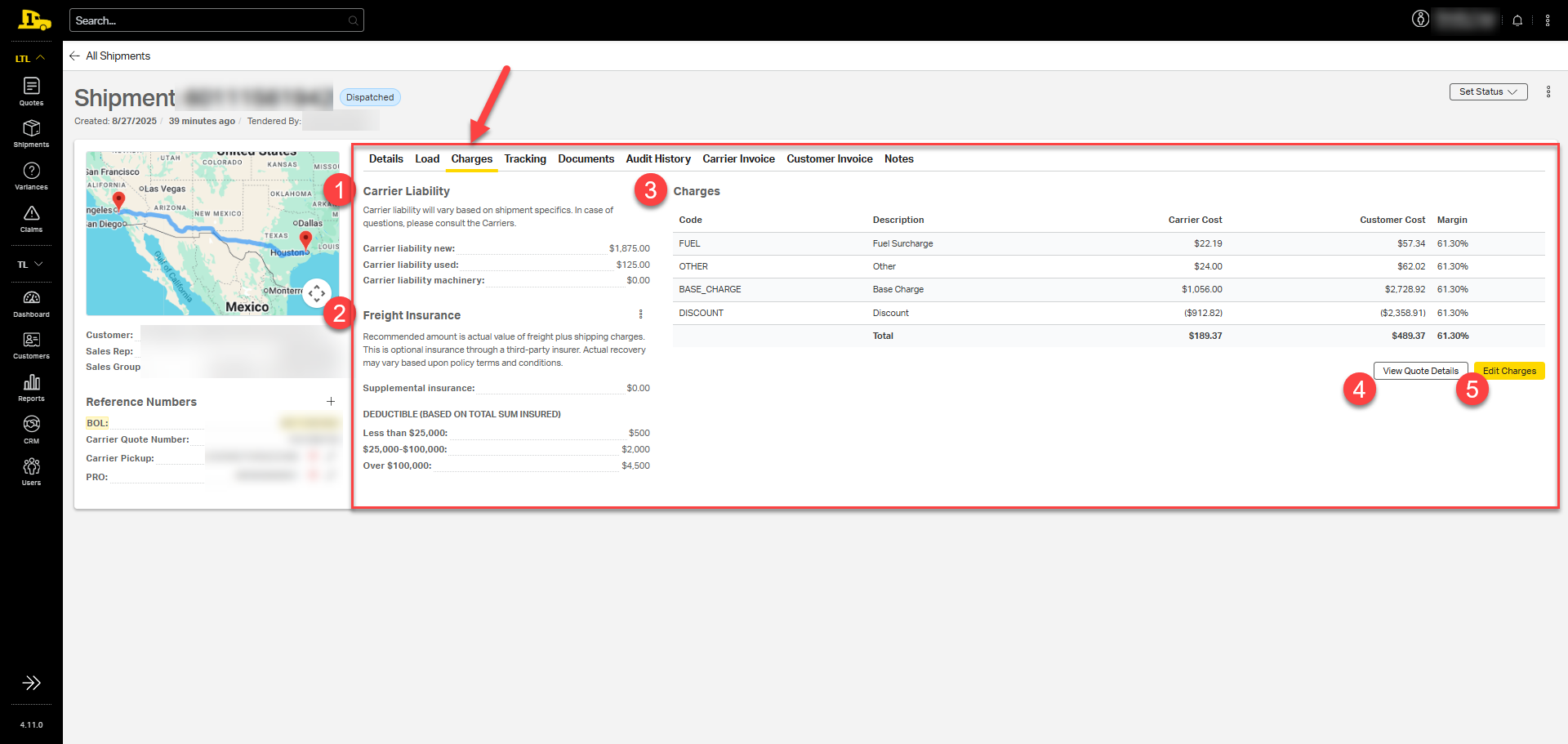The image size is (1568, 744).
Task: Open the Customers section
Action: [31, 345]
